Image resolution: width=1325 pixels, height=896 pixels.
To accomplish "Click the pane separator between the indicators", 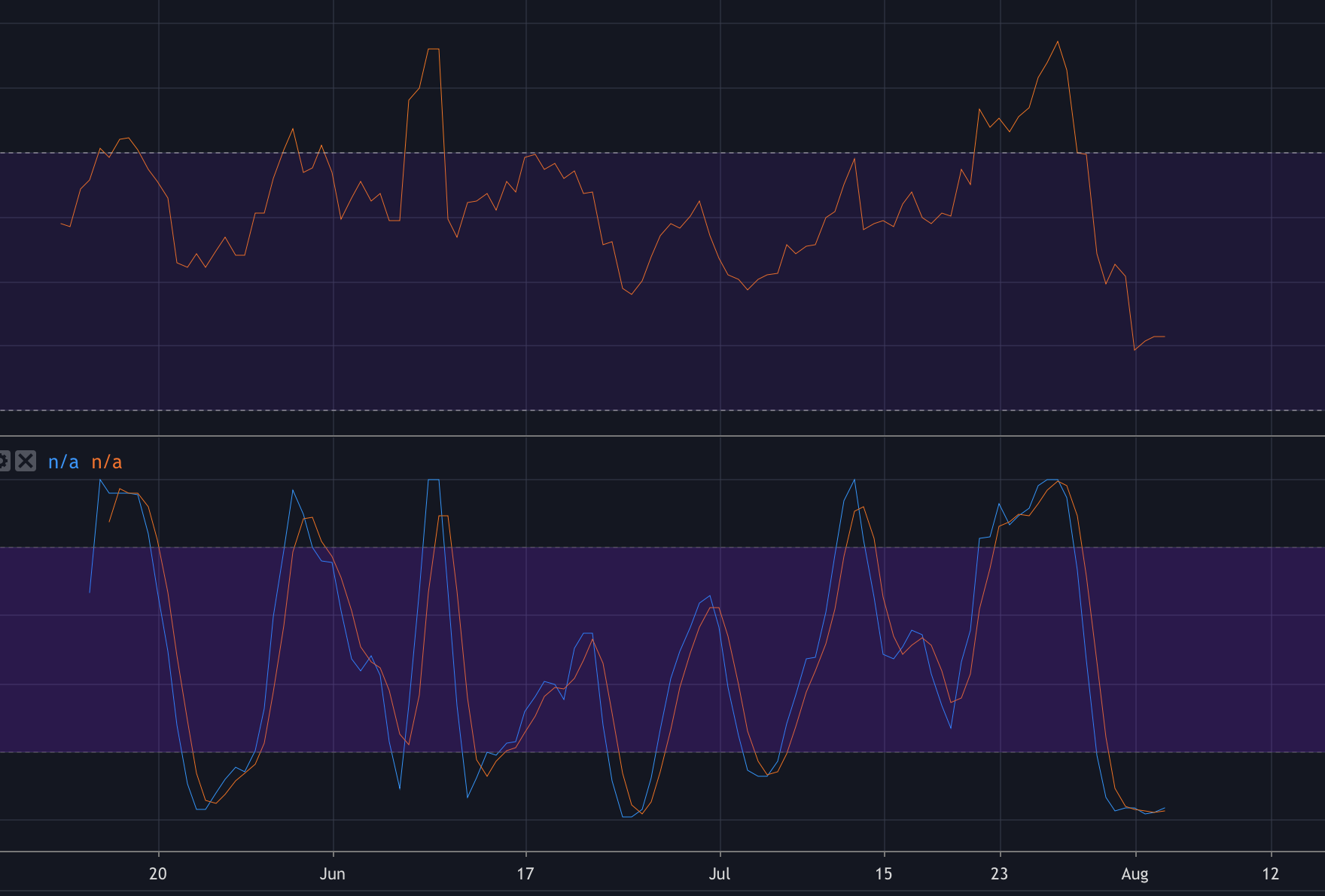I will [x=662, y=436].
